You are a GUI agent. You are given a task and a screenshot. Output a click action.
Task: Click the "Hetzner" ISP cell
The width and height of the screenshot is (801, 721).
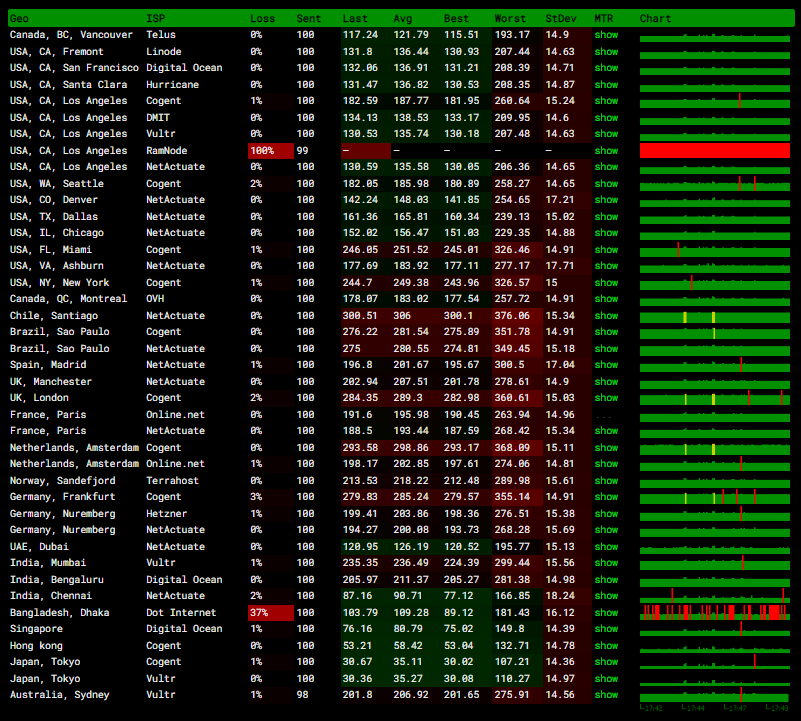click(167, 514)
